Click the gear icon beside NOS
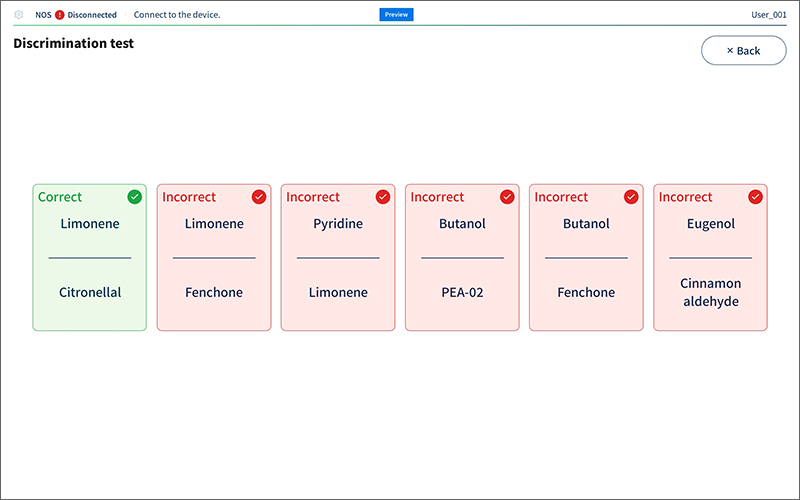 18,15
